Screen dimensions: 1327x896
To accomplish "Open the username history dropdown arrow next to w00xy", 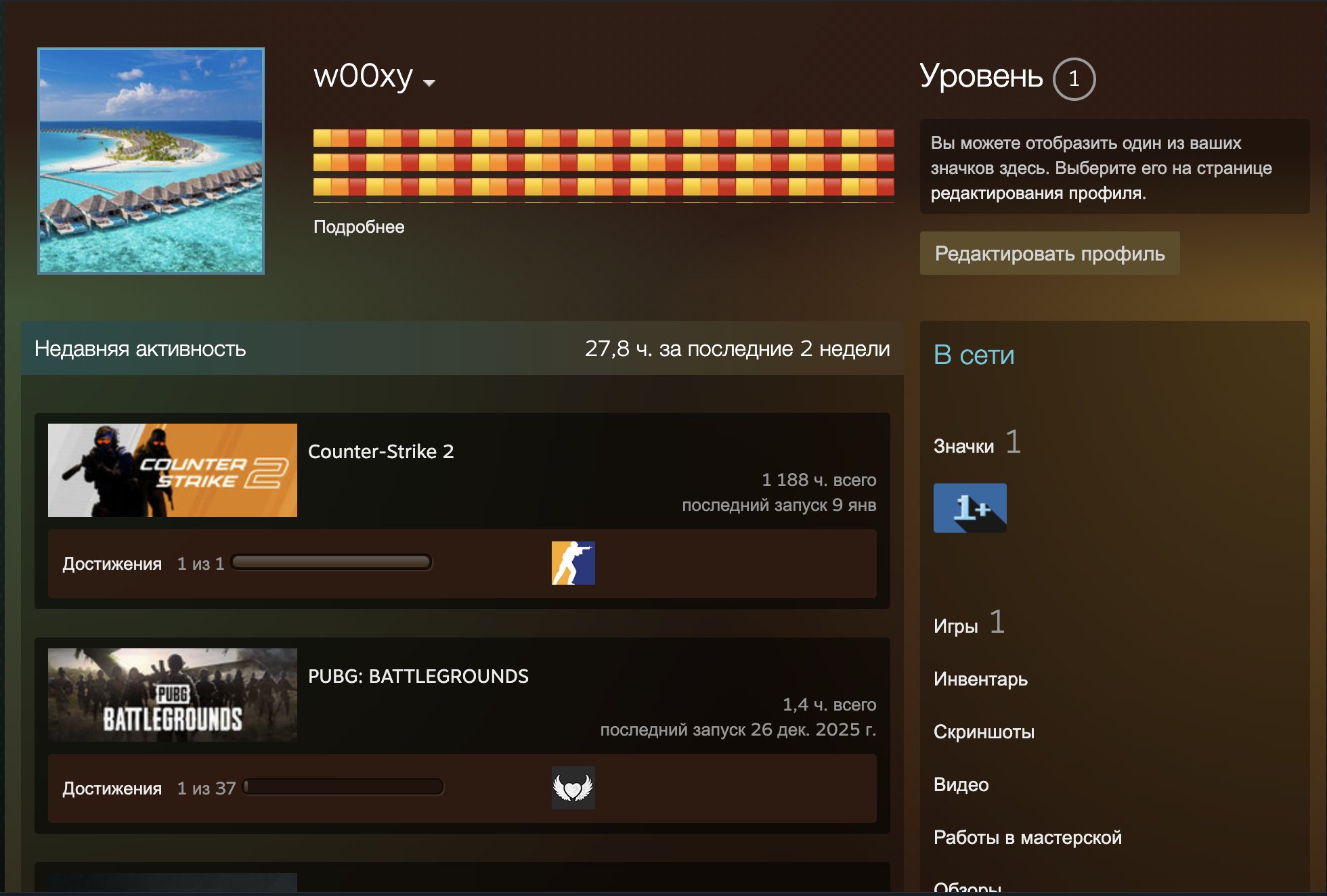I will pos(429,83).
